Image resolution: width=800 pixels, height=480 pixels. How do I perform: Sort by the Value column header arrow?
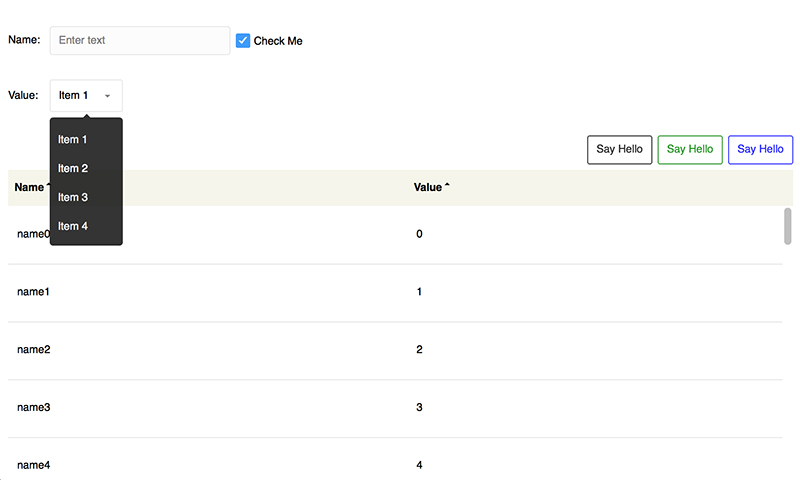pyautogui.click(x=447, y=187)
